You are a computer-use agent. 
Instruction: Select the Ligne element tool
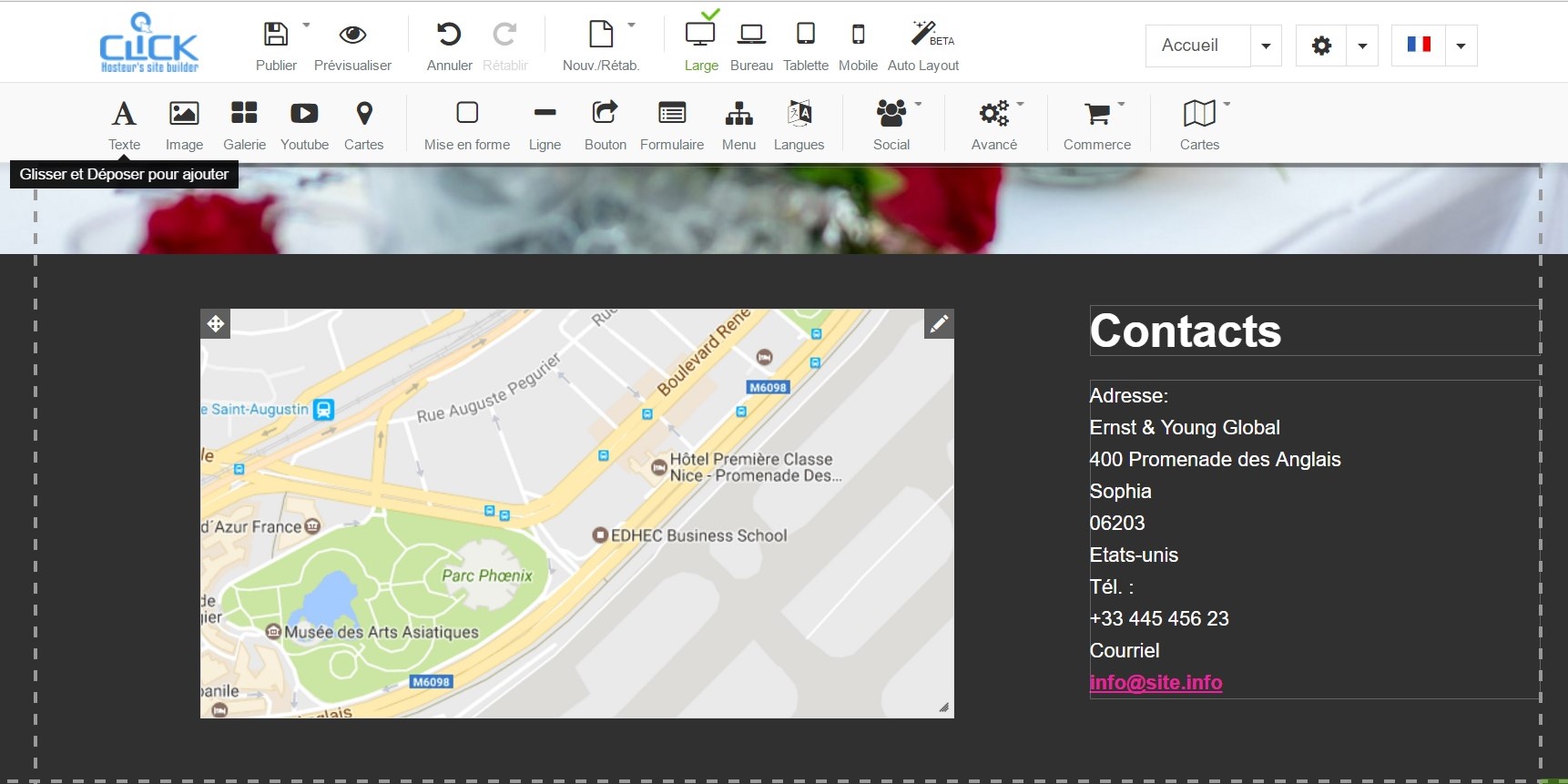click(545, 125)
